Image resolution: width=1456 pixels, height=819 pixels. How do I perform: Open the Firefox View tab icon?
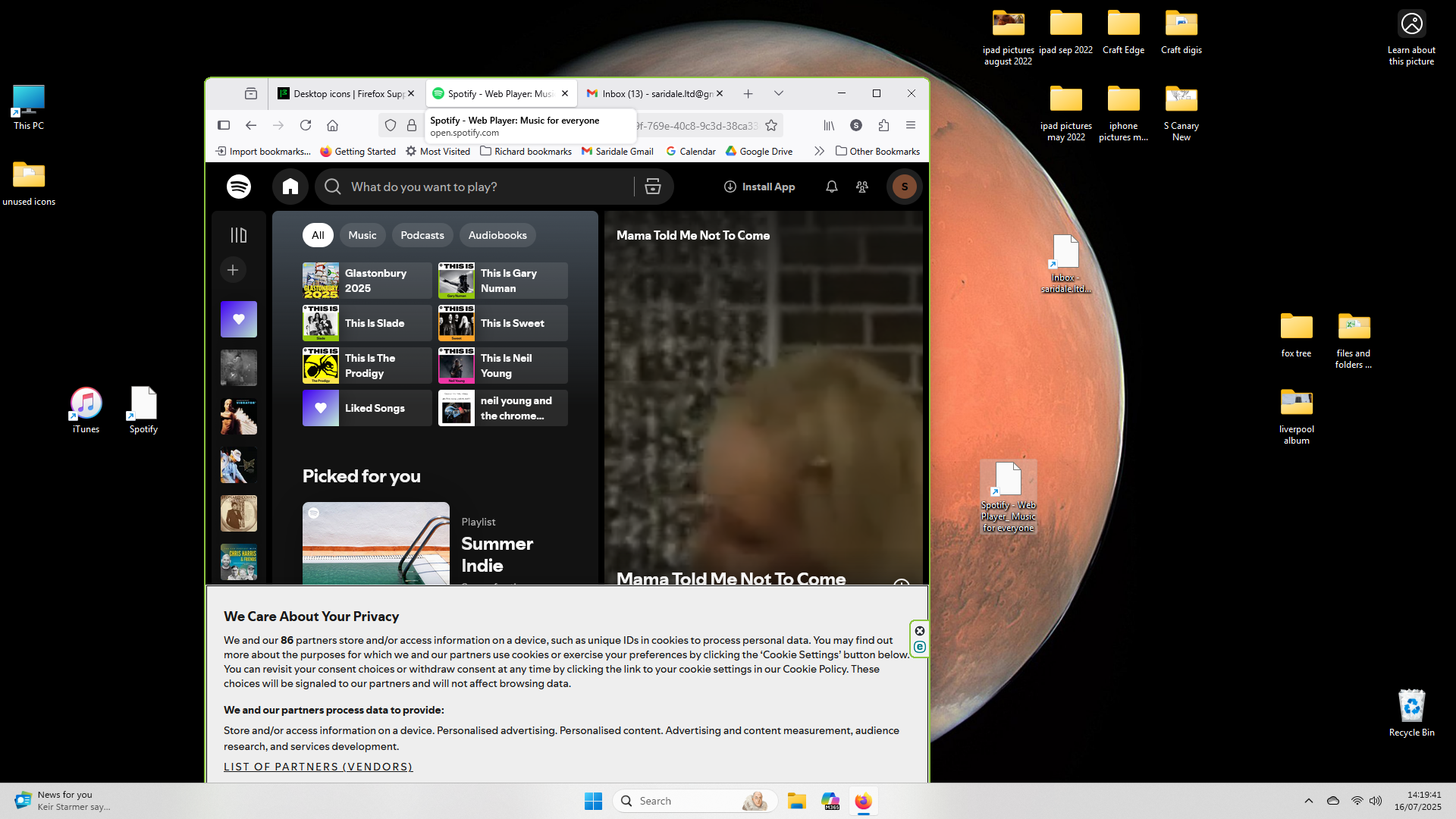click(251, 93)
